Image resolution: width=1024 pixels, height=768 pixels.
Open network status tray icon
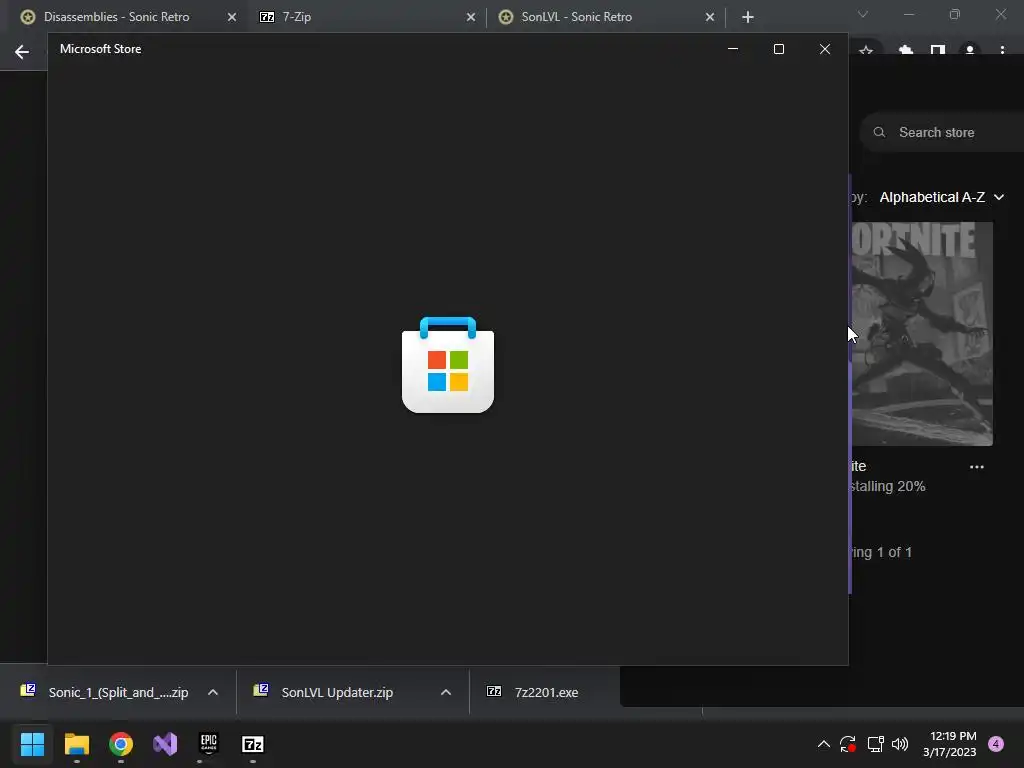click(875, 744)
